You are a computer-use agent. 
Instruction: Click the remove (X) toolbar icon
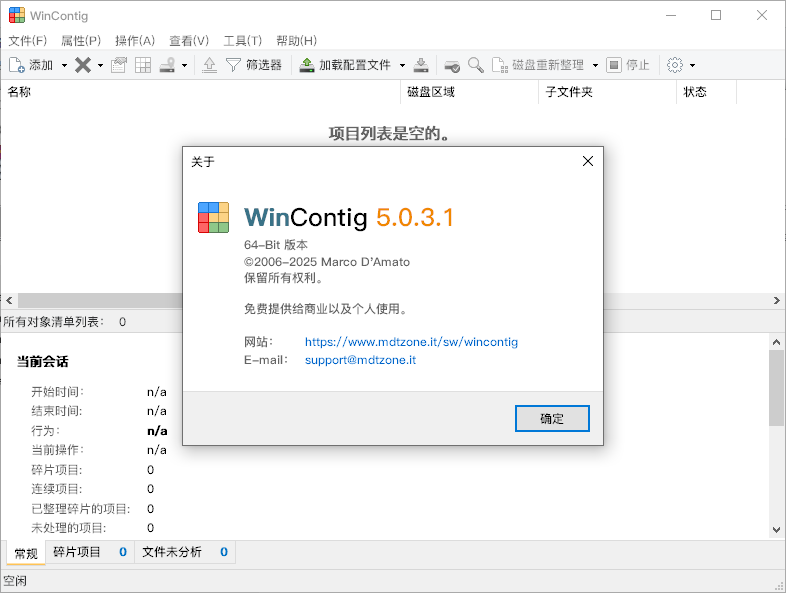(83, 65)
